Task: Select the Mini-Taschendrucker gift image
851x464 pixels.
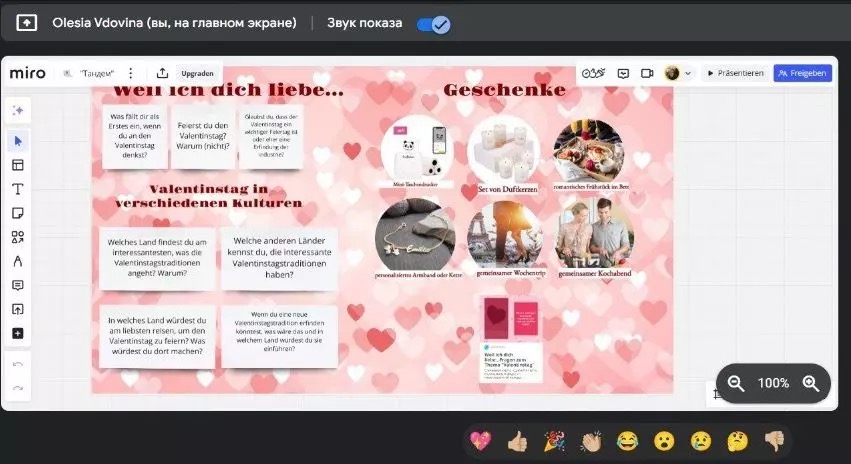Action: [x=416, y=150]
